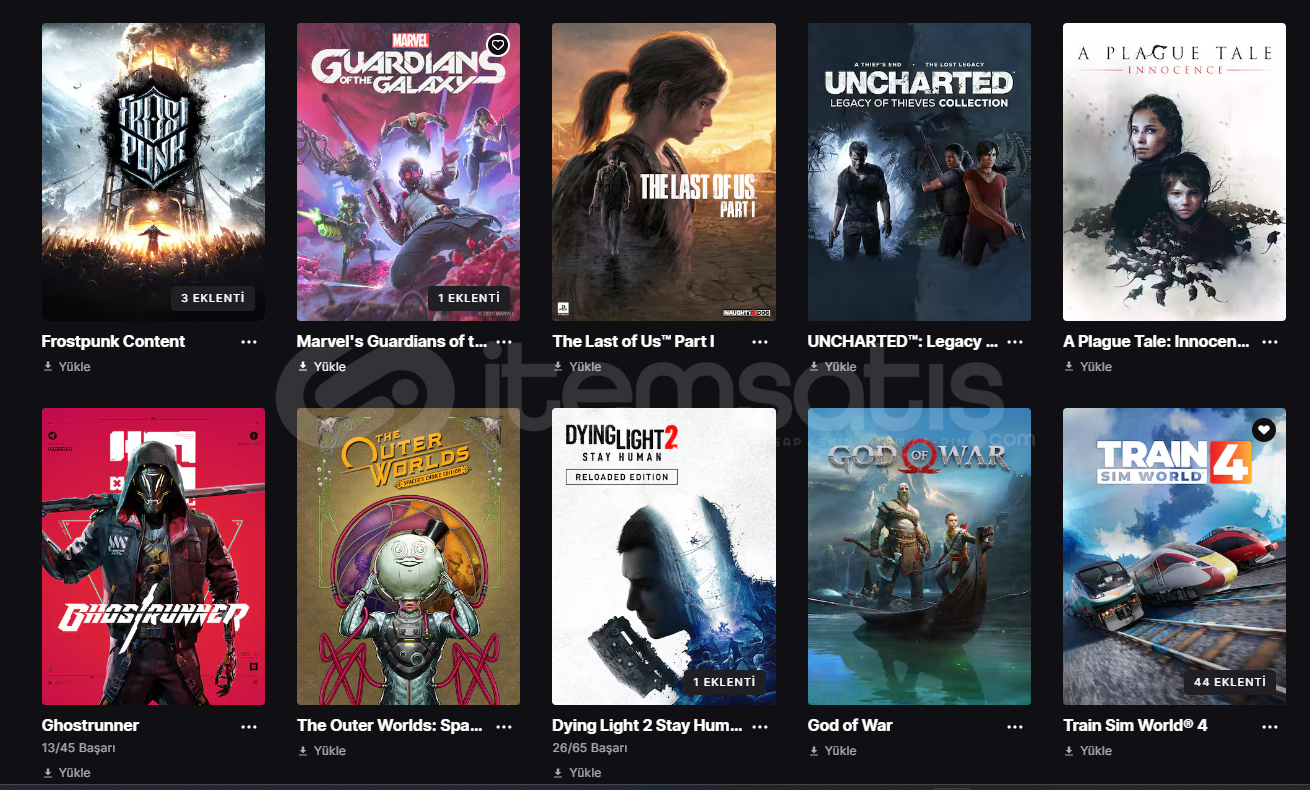Image resolution: width=1310 pixels, height=790 pixels.
Task: Open three-dot menu for God of War
Action: tap(1015, 727)
